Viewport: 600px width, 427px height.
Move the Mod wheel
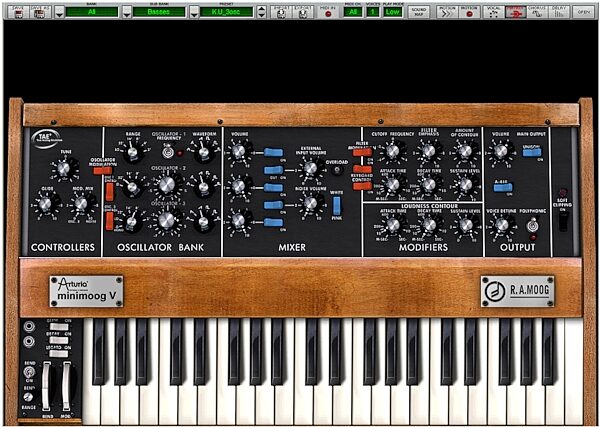(x=67, y=386)
